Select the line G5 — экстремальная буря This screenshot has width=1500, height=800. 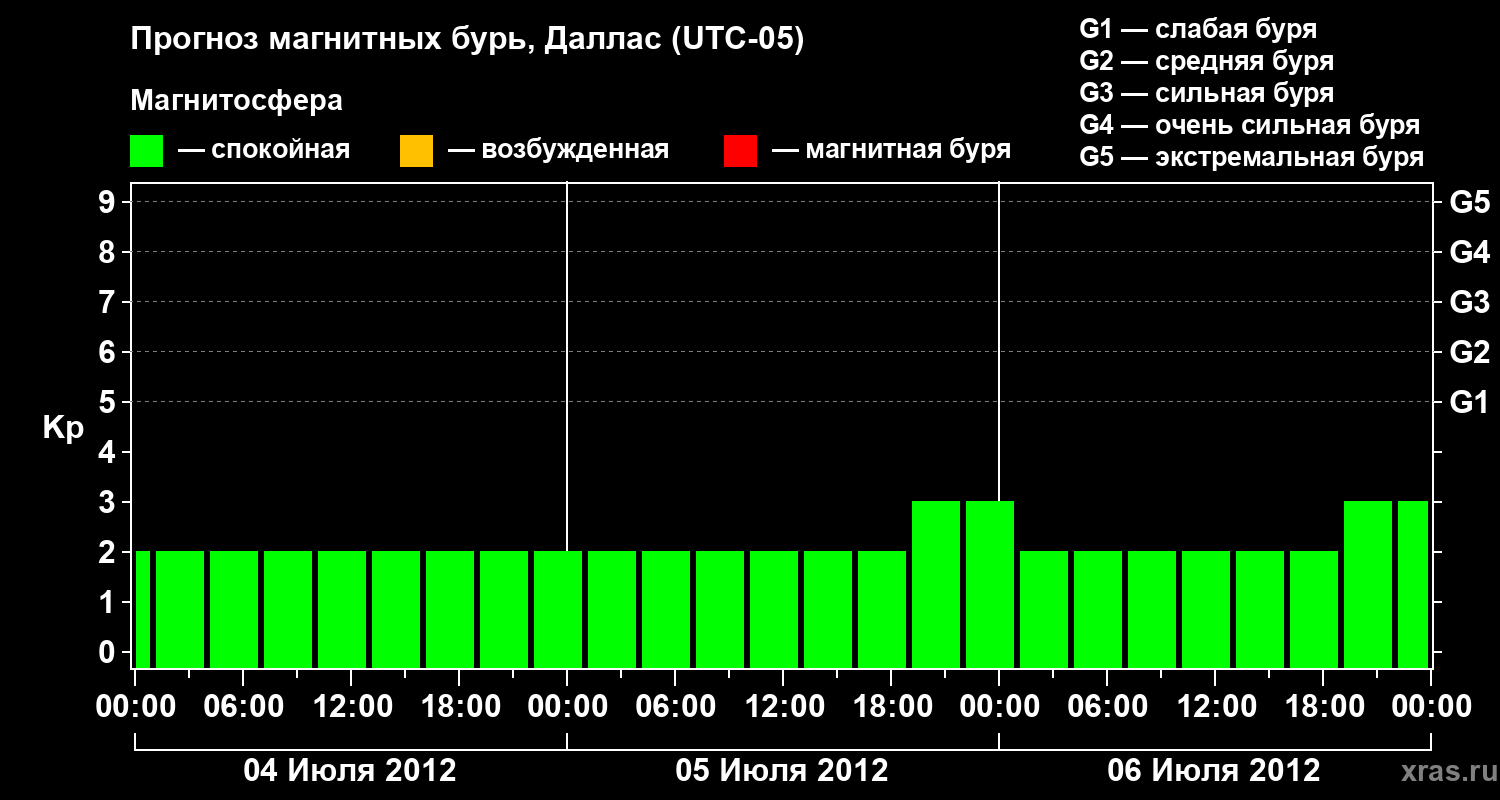pyautogui.click(x=1252, y=157)
